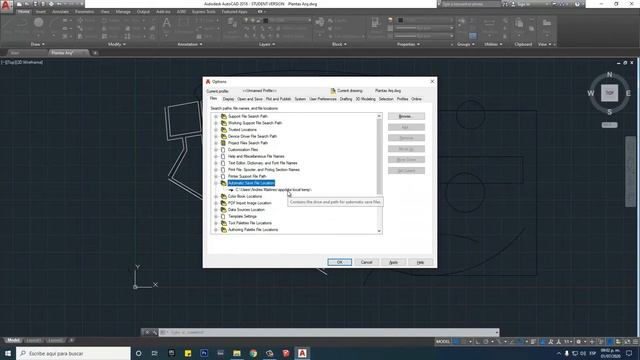
Task: Click the file icon beside Template Settings
Action: coord(224,216)
